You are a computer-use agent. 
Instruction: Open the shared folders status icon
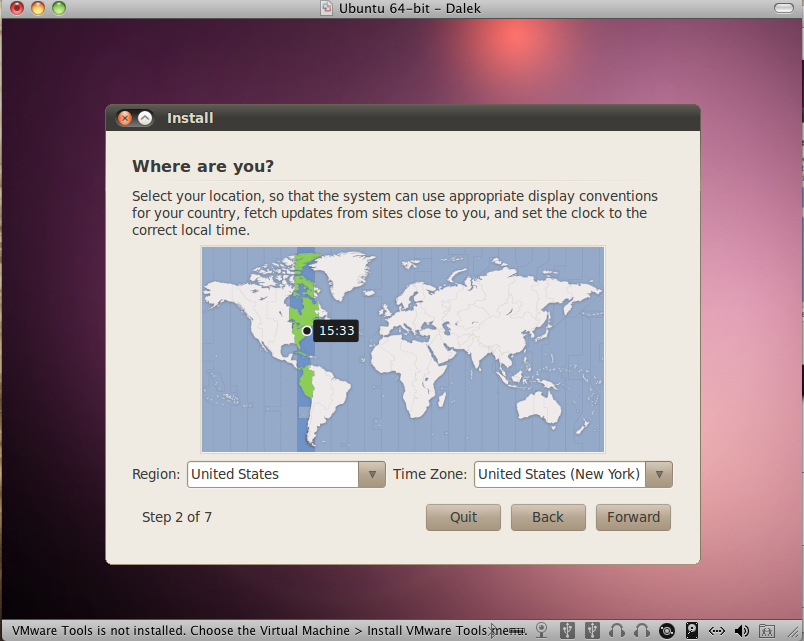768,630
